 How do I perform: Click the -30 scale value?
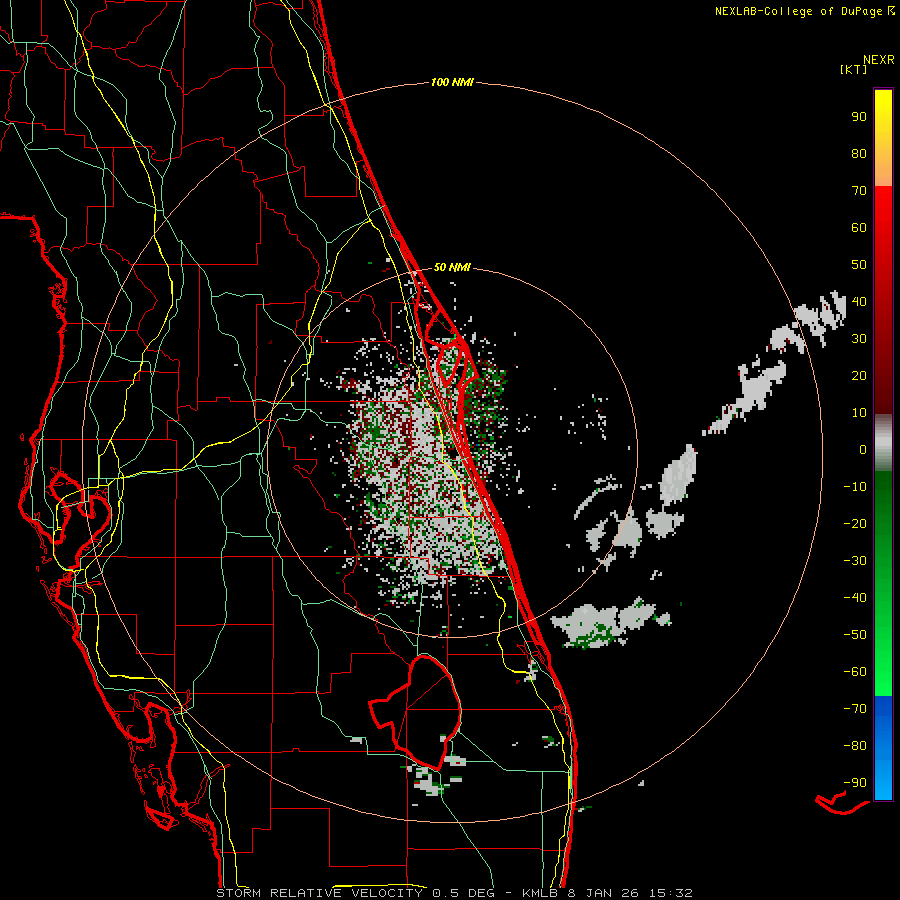click(x=855, y=561)
